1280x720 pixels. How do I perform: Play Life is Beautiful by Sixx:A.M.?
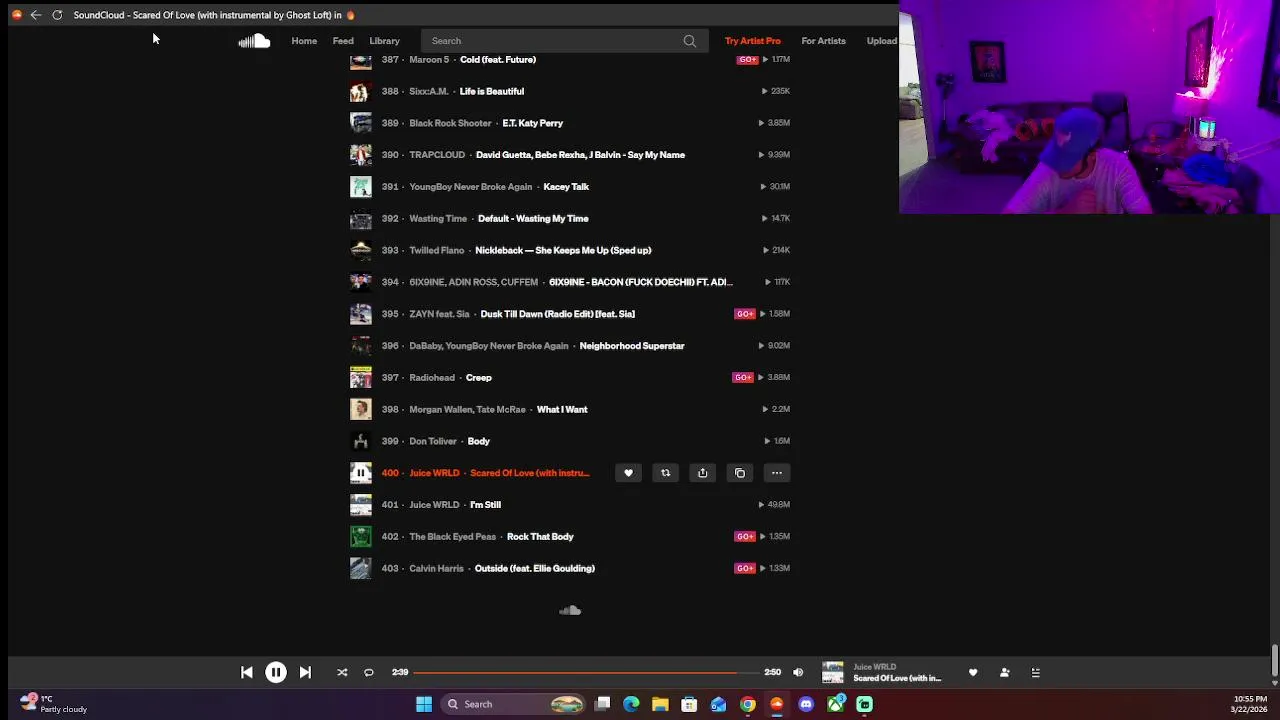pos(492,91)
